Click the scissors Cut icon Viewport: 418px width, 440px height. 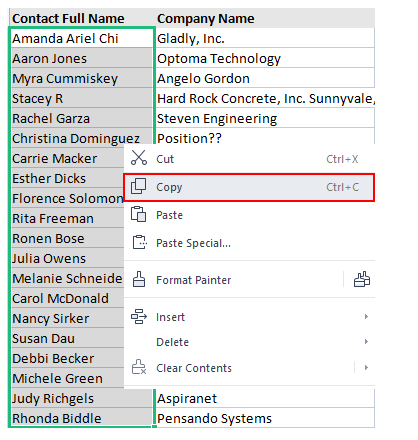[x=139, y=158]
